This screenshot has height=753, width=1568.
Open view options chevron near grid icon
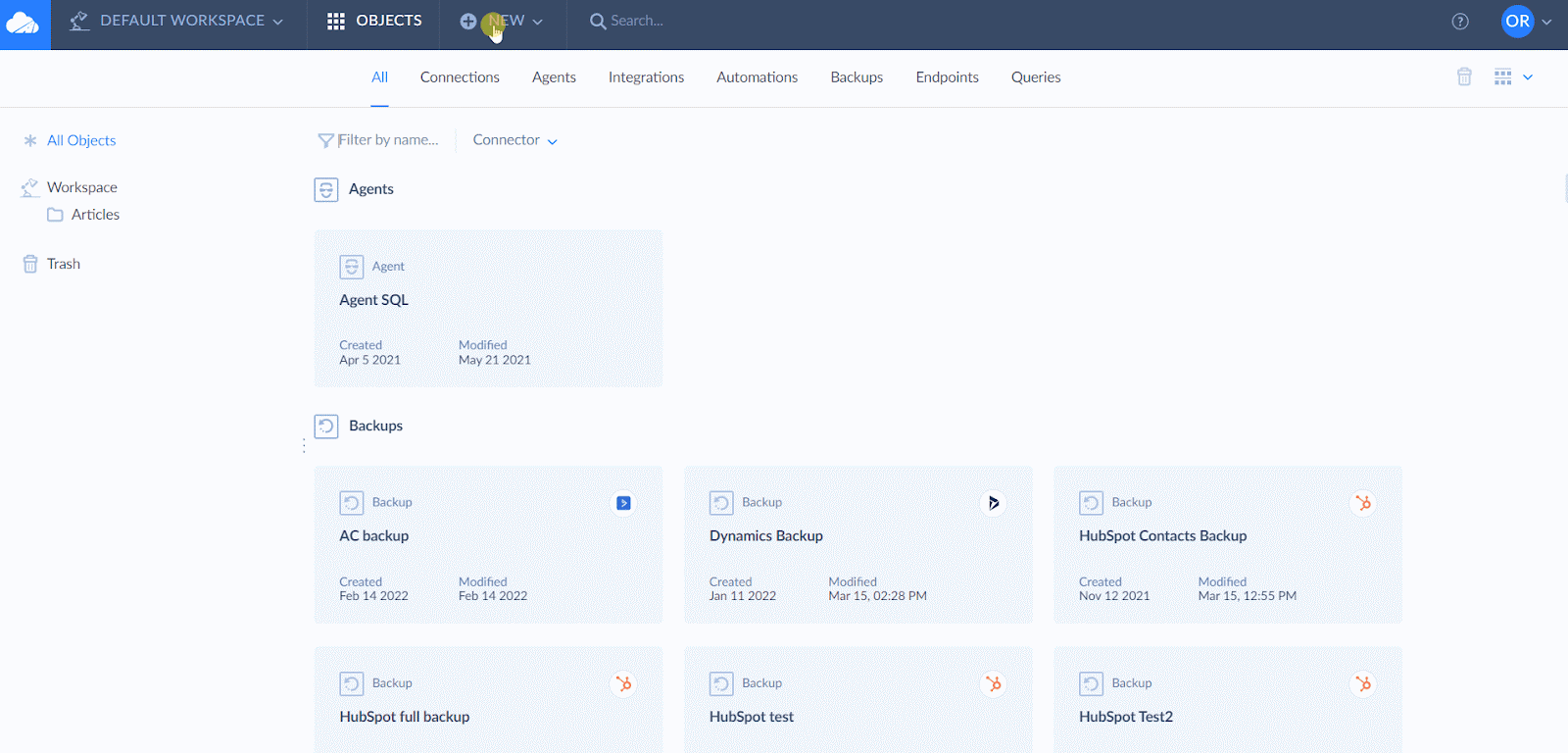(1528, 77)
